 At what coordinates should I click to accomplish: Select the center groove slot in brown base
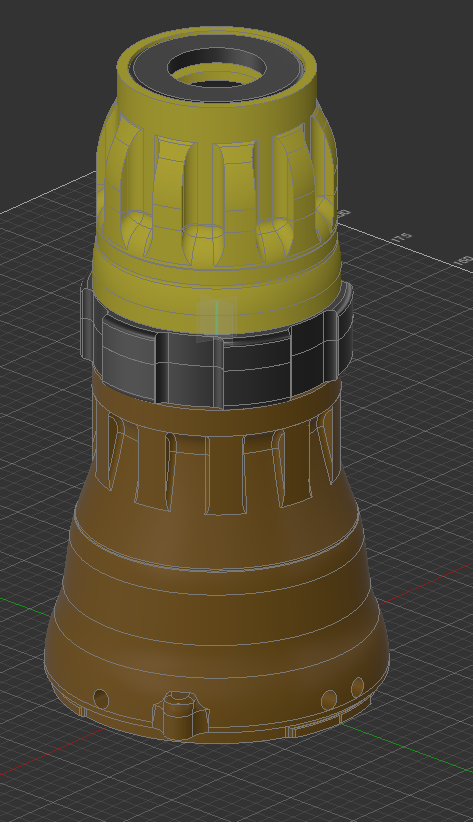(x=225, y=475)
